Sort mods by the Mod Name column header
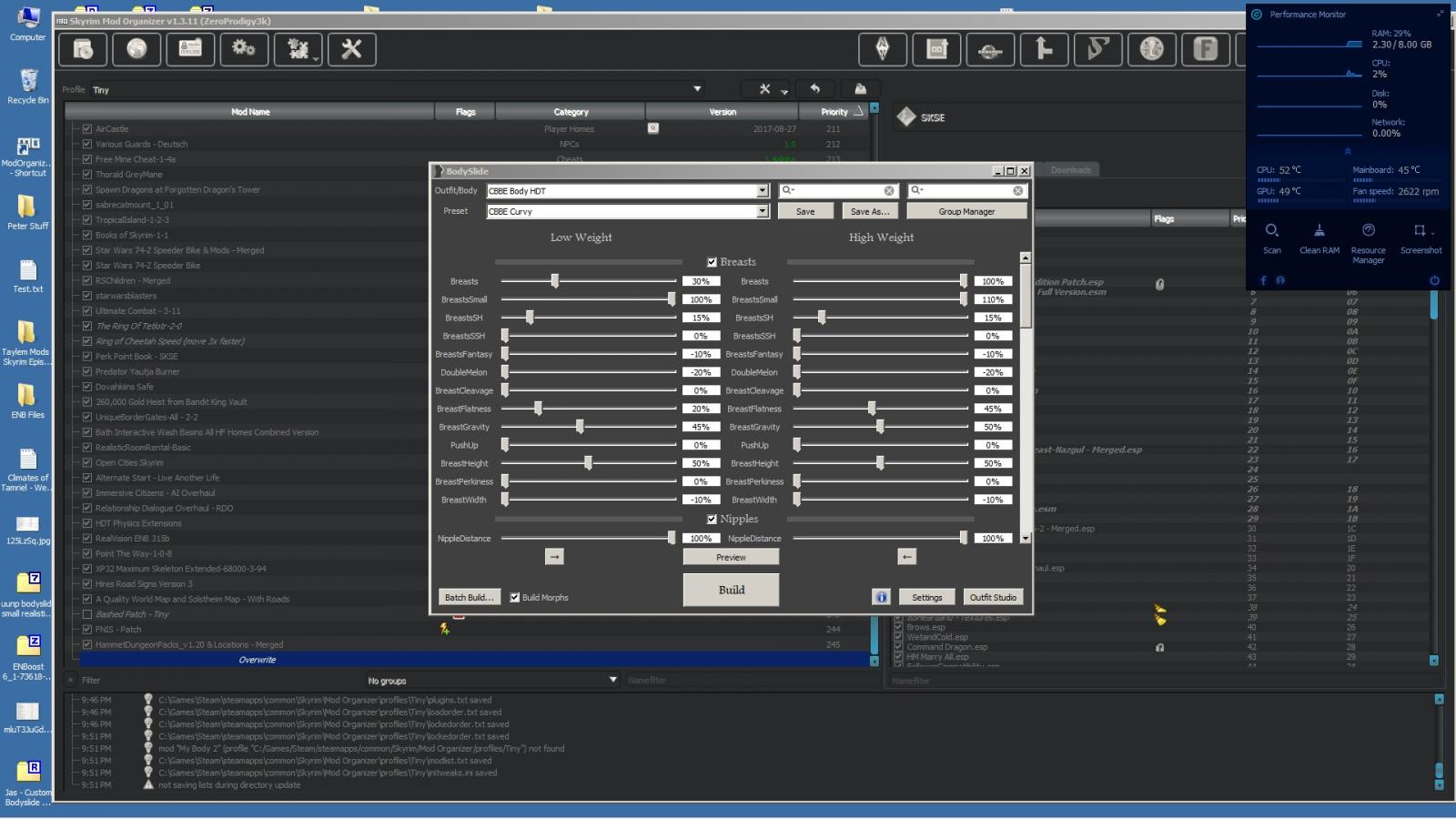 click(250, 112)
